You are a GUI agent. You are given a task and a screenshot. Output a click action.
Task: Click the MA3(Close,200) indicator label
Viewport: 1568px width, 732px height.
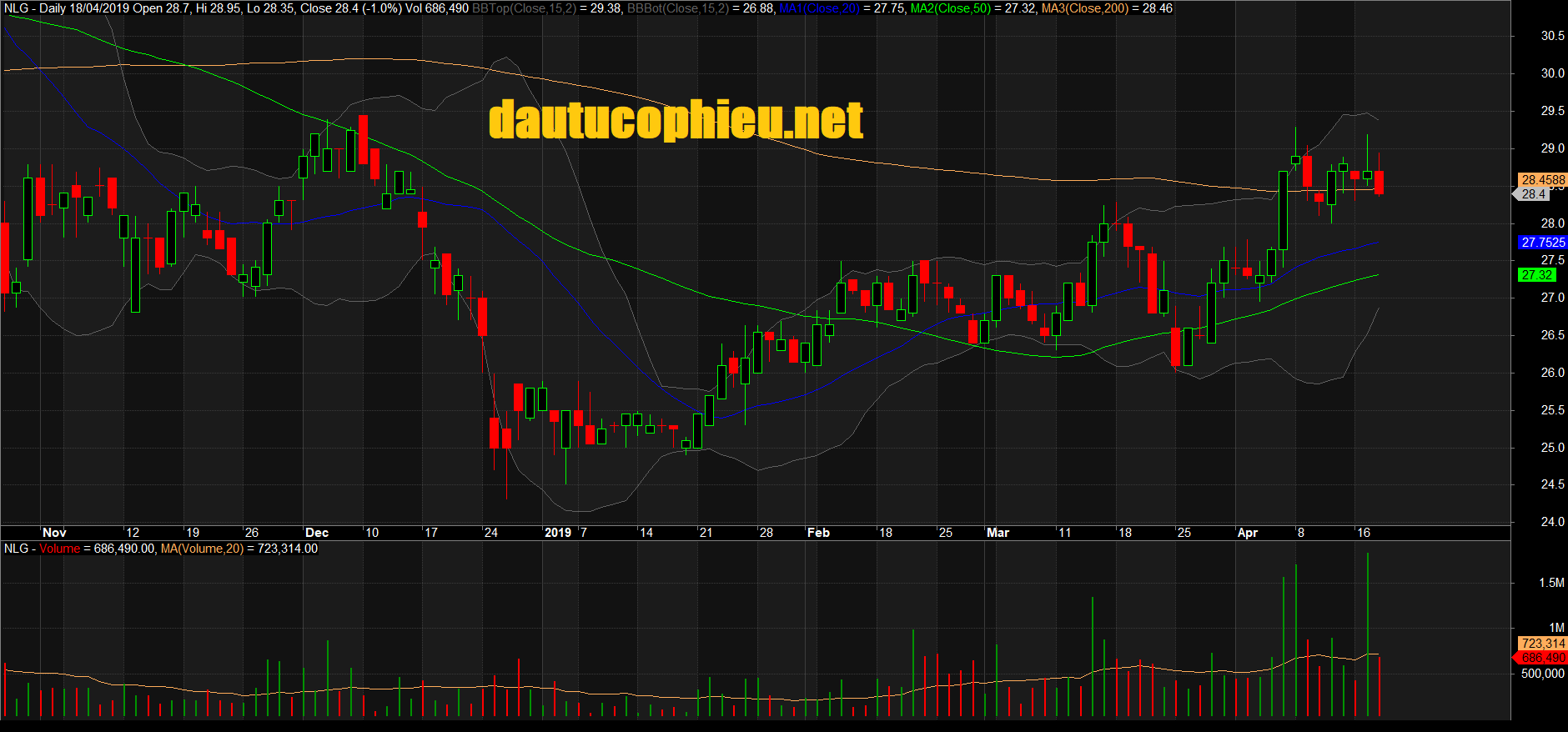click(1084, 8)
